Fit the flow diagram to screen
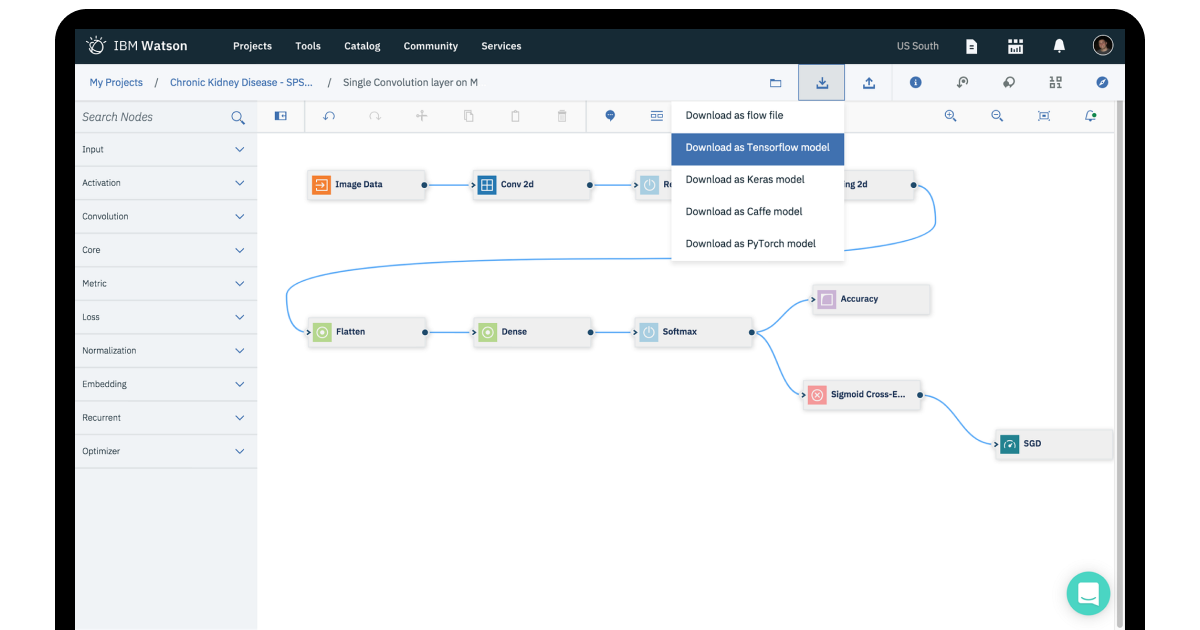This screenshot has height=630, width=1200. (1043, 116)
